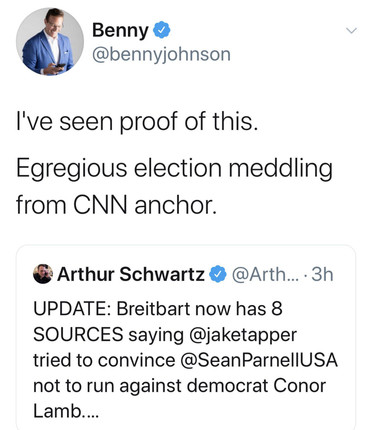Click 'not to run against democrat Conor'
This screenshot has width=372, height=430.
[x=179, y=386]
